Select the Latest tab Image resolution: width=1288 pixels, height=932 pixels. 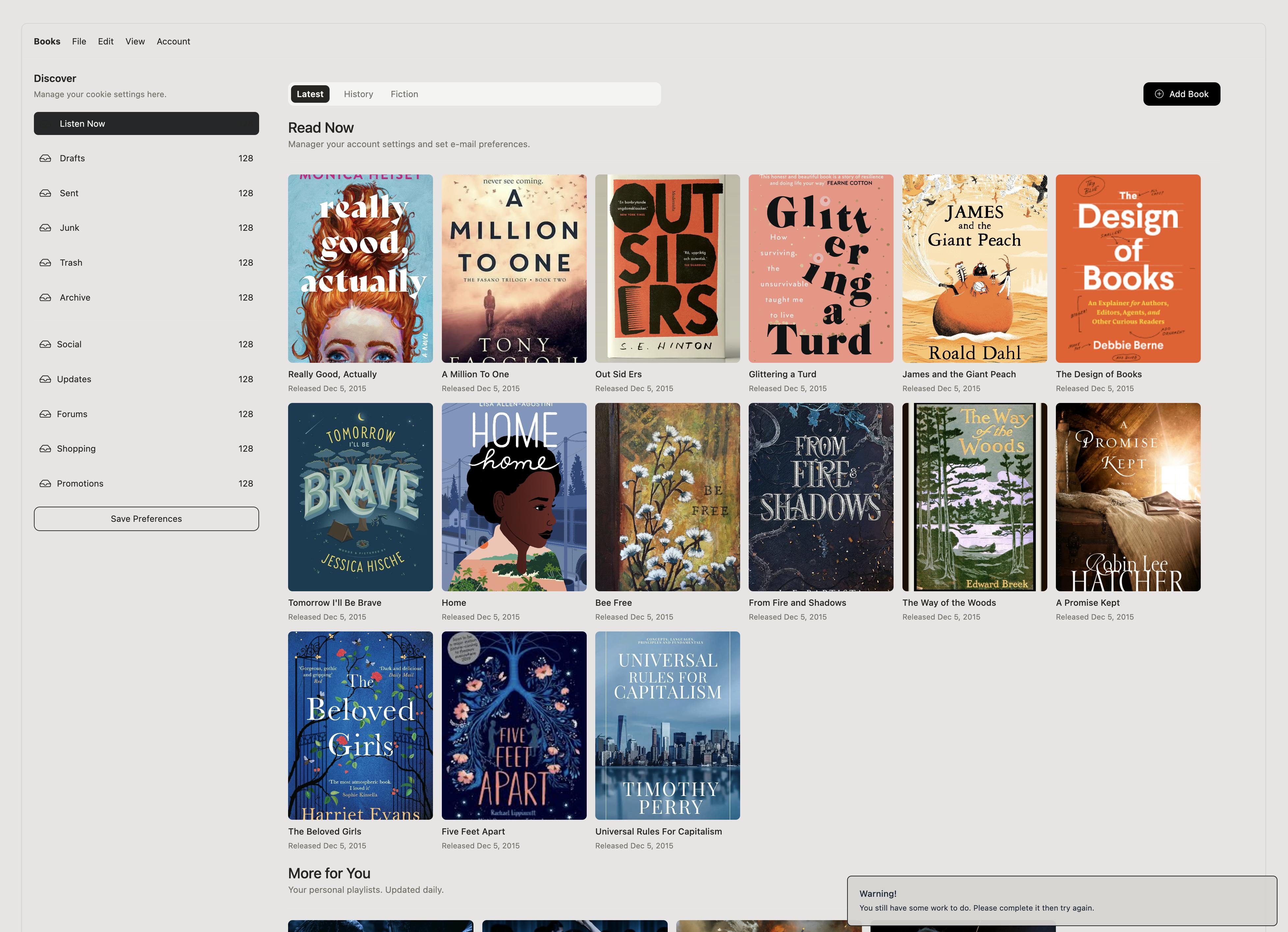309,94
